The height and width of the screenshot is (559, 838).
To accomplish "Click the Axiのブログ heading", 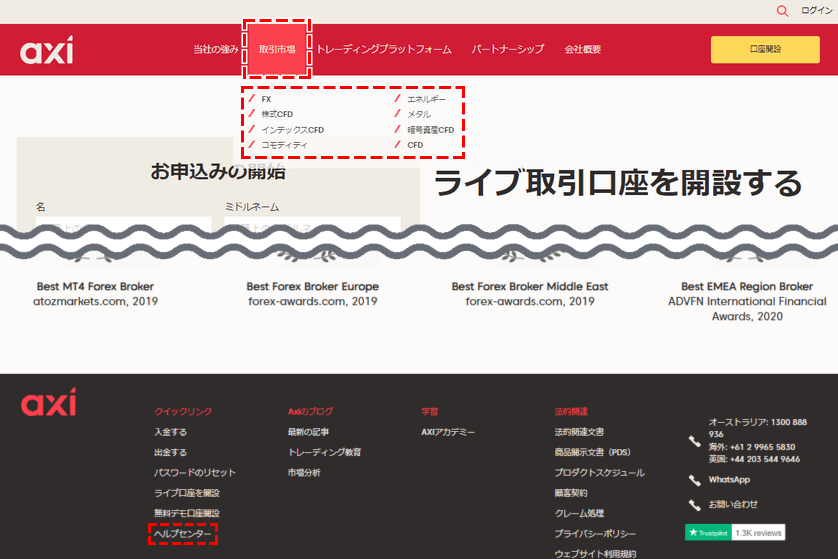I will pyautogui.click(x=310, y=411).
